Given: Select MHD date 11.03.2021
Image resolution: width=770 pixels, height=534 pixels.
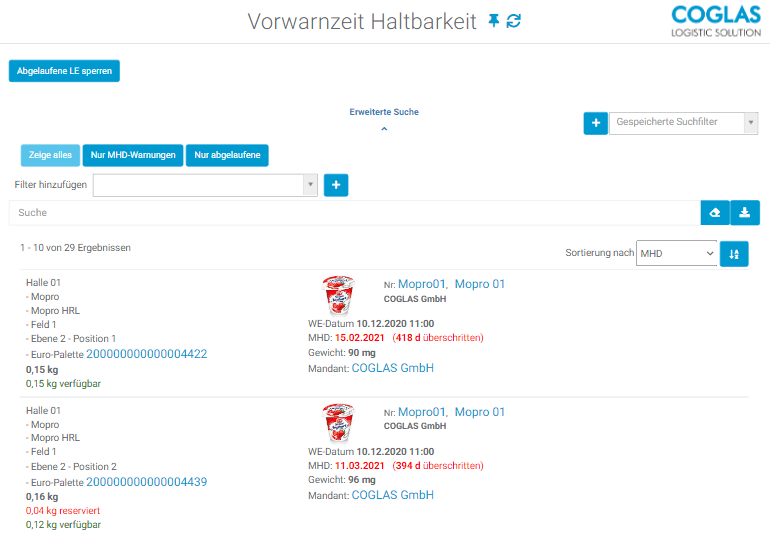Looking at the screenshot, I should (x=359, y=466).
